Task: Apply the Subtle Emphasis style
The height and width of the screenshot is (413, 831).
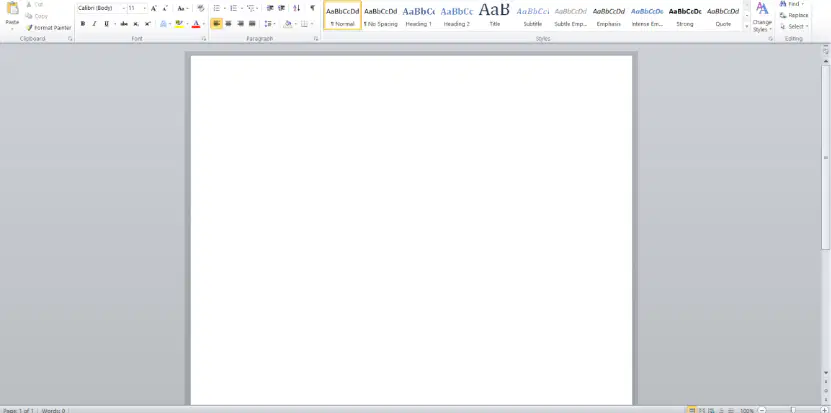Action: (571, 15)
